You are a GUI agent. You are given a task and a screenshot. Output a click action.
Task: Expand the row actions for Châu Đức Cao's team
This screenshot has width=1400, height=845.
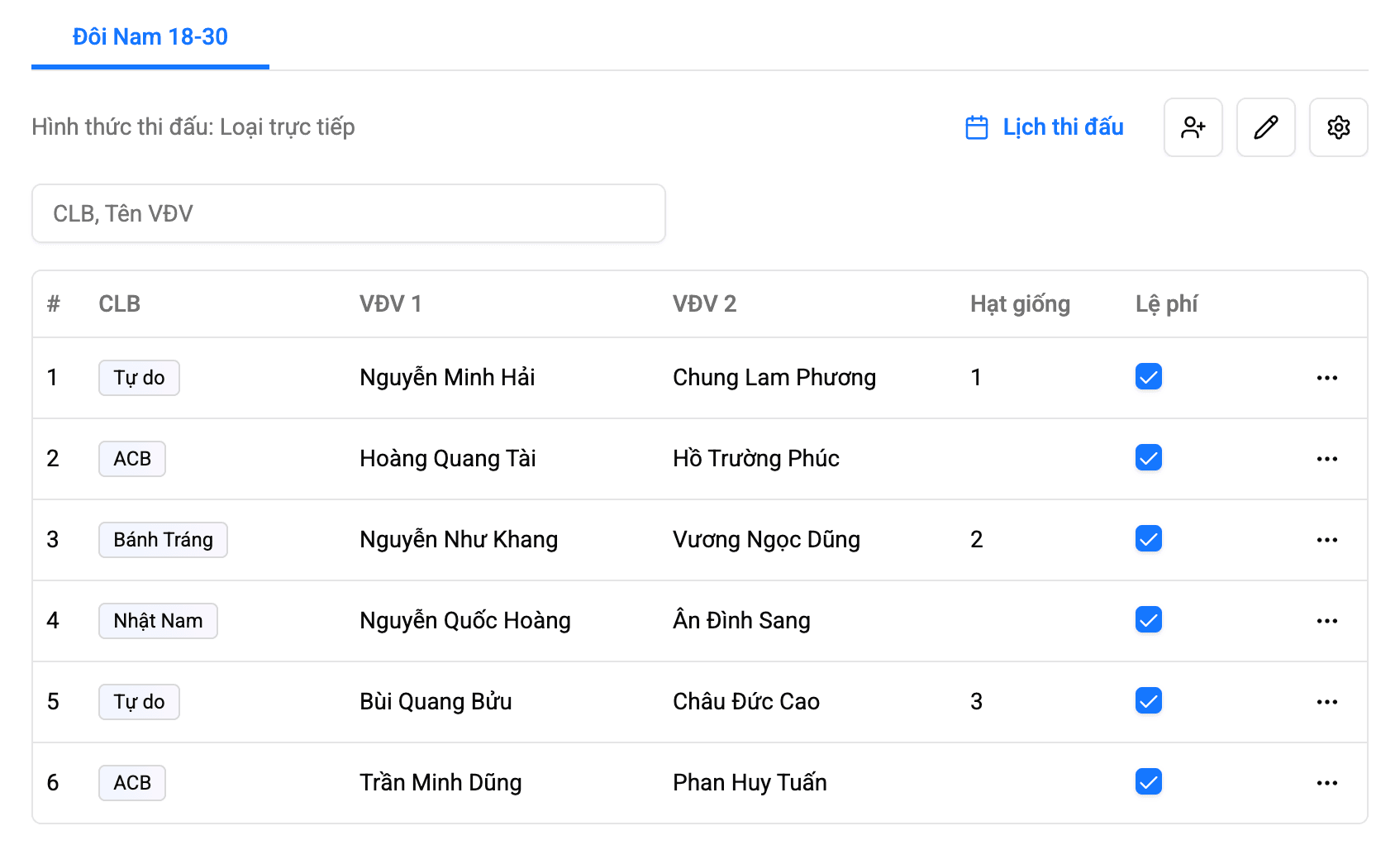pyautogui.click(x=1326, y=702)
